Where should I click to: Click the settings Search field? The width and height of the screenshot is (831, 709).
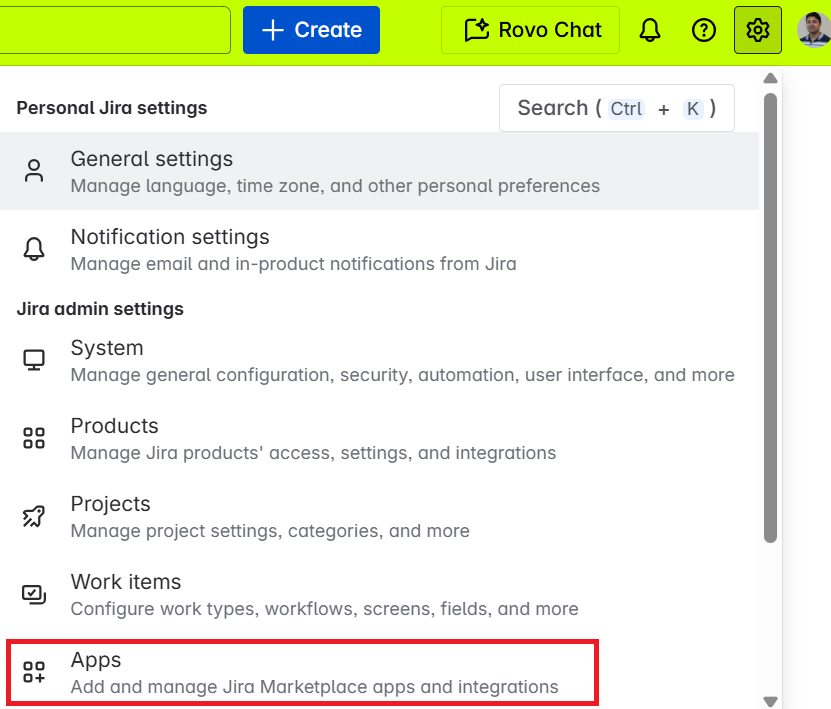tap(616, 108)
